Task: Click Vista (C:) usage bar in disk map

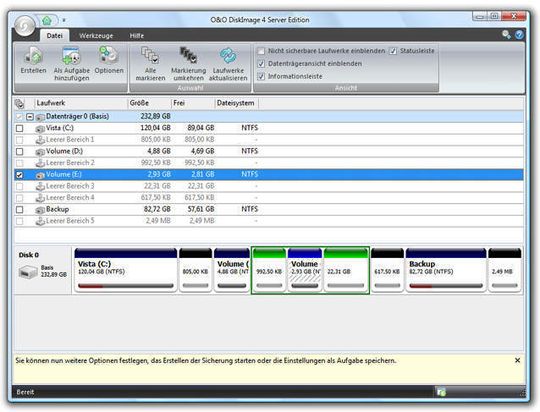Action: pyautogui.click(x=126, y=286)
